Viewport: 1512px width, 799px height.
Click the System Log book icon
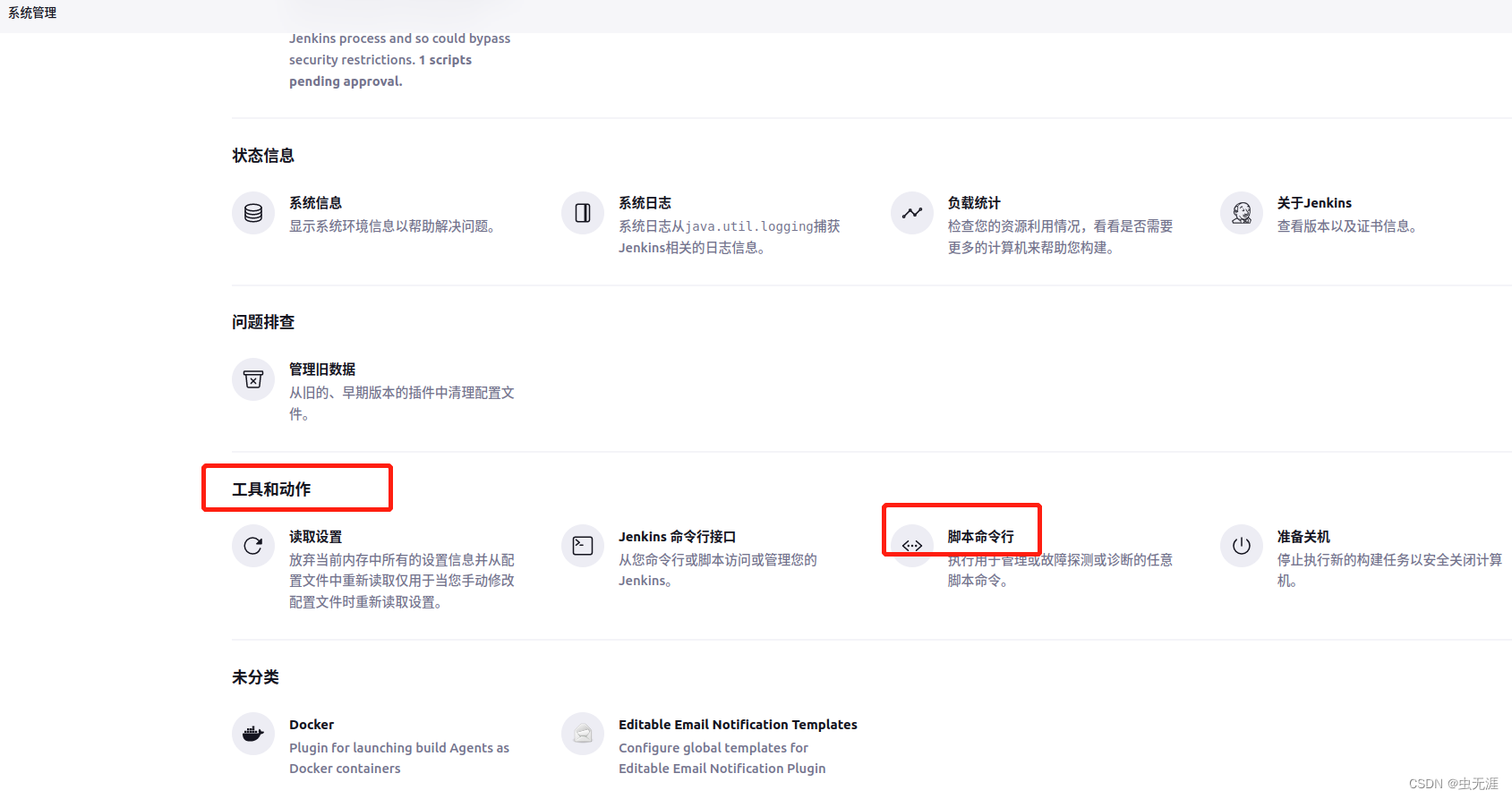point(583,213)
